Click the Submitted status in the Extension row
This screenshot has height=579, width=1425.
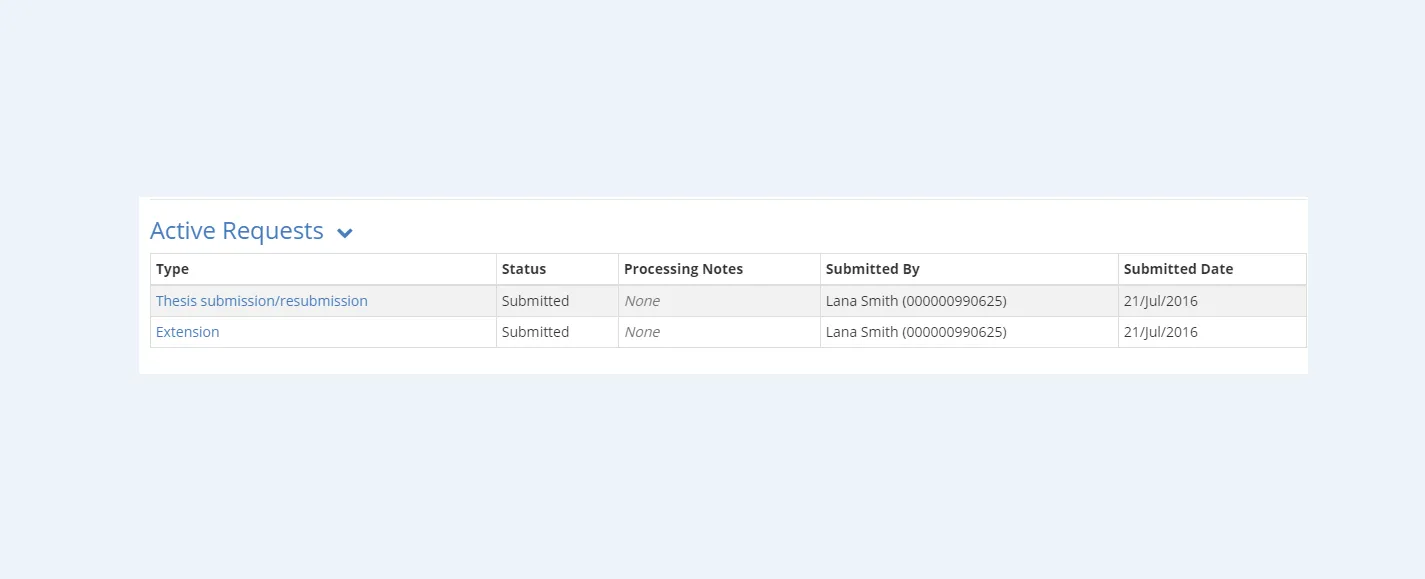coord(535,332)
